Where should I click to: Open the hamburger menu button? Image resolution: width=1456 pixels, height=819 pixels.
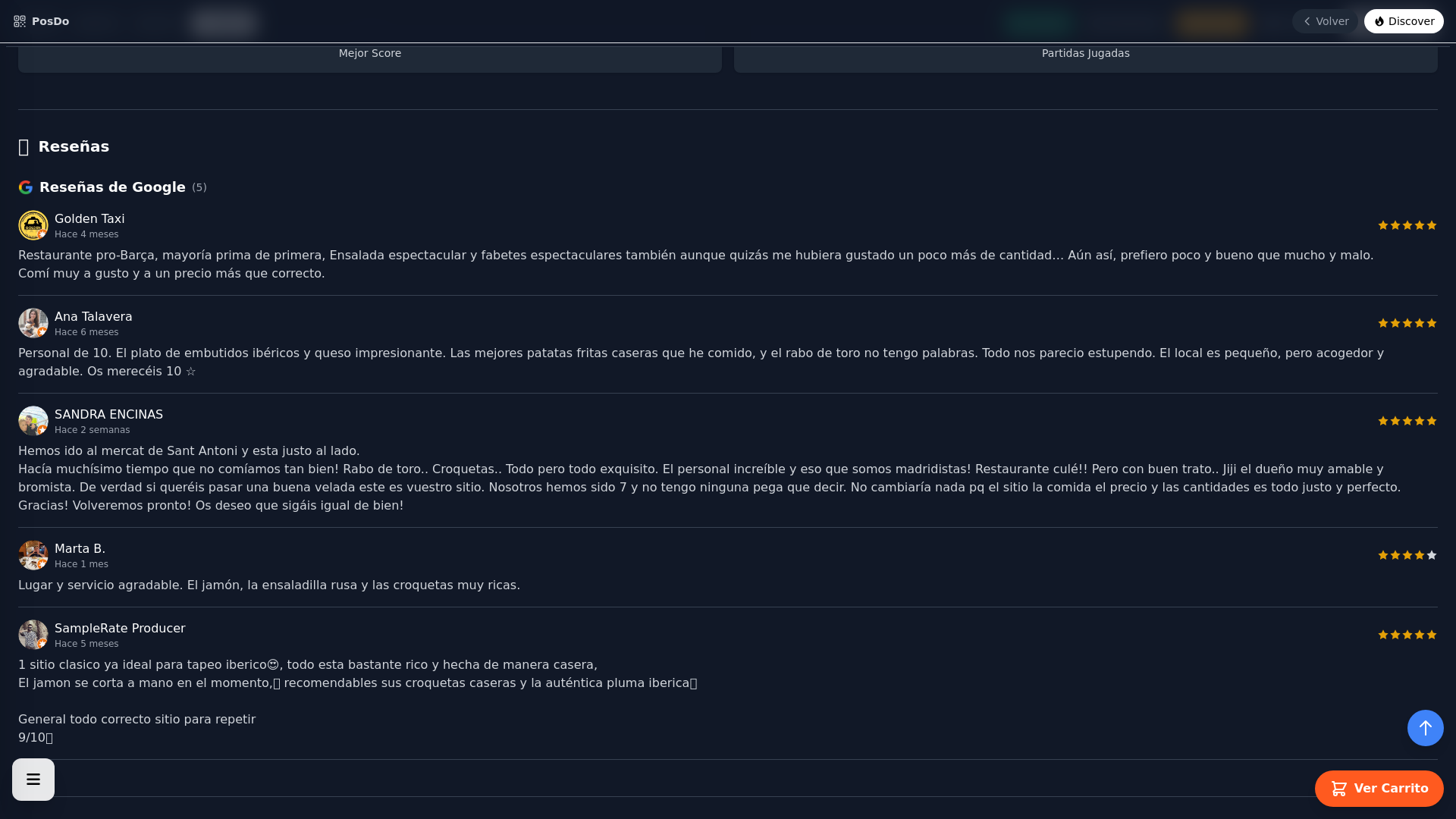click(33, 780)
